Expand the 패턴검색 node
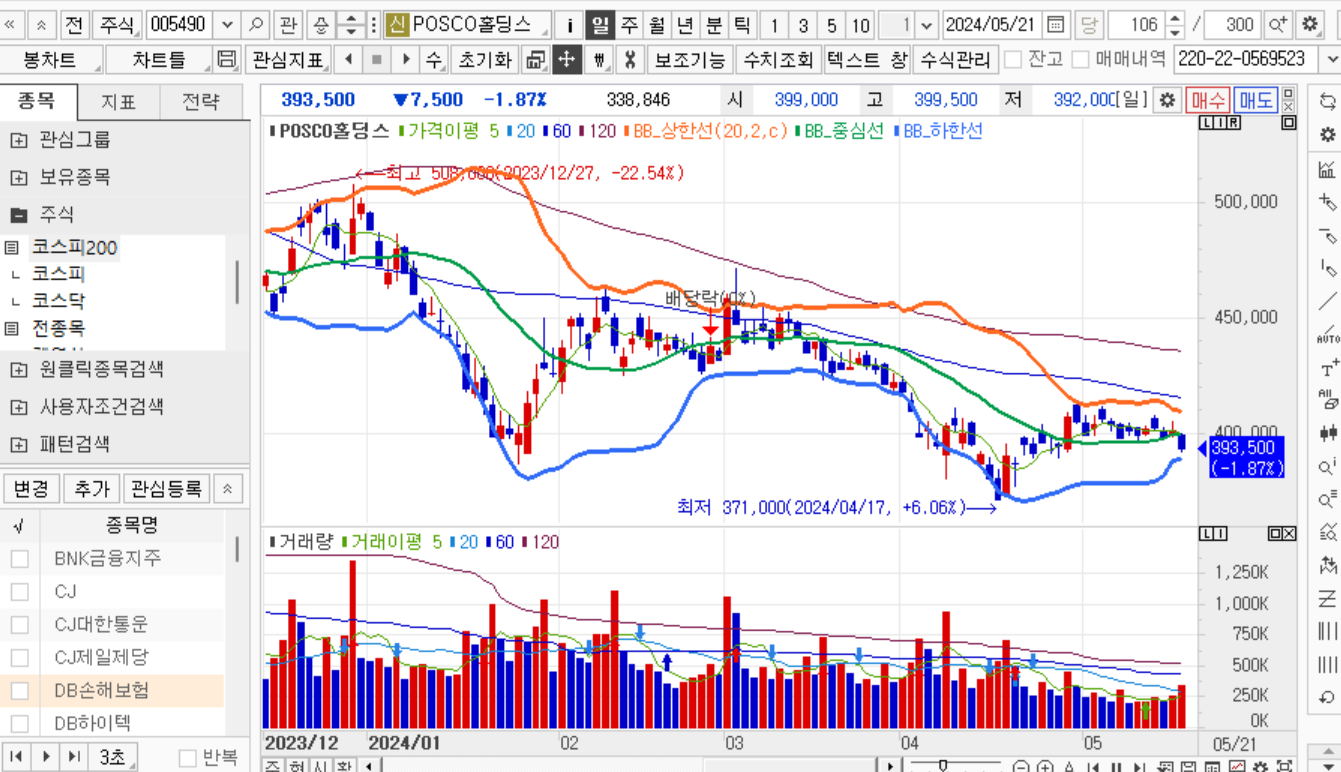This screenshot has width=1341, height=772. click(x=18, y=444)
